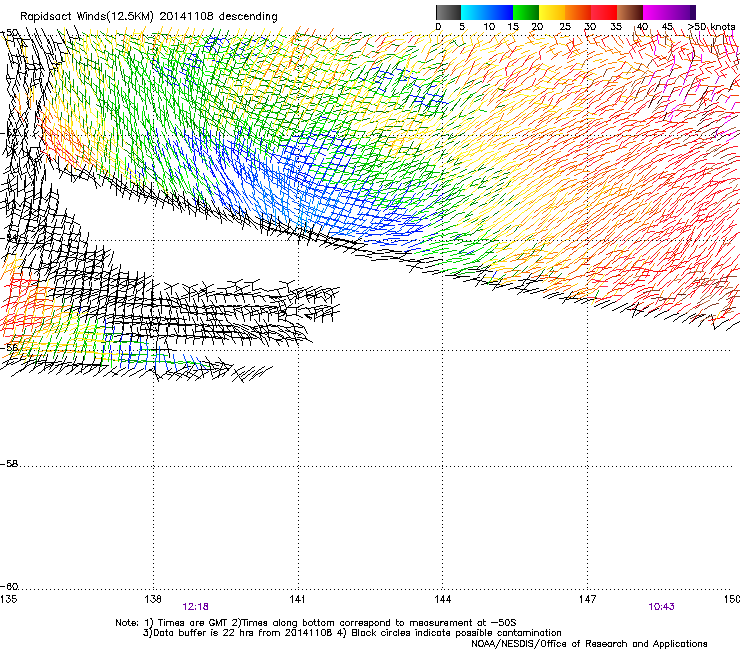The width and height of the screenshot is (740, 650).
Task: Click the 147 longitude axis label
Action: (587, 599)
